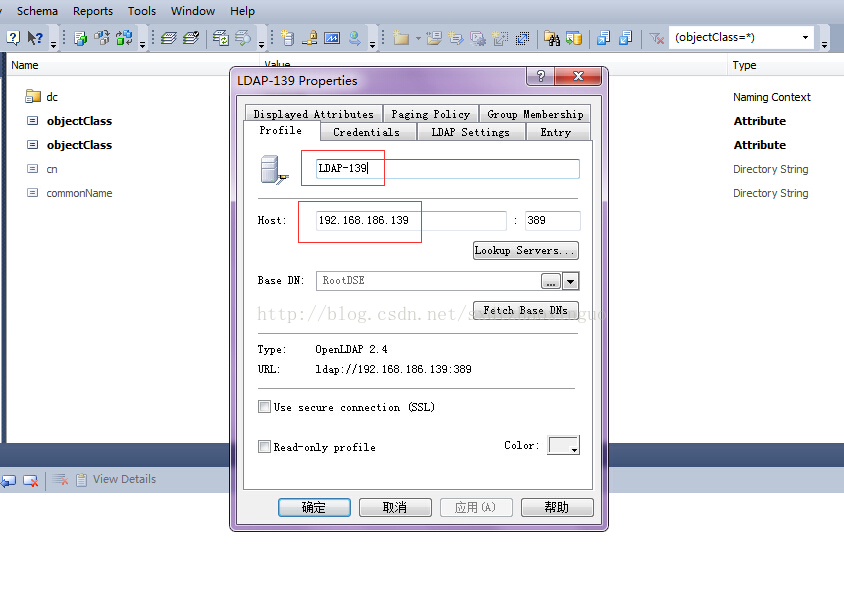Expand the overflow chevron after schema icons
Image resolution: width=844 pixels, height=607 pixels.
[261, 44]
